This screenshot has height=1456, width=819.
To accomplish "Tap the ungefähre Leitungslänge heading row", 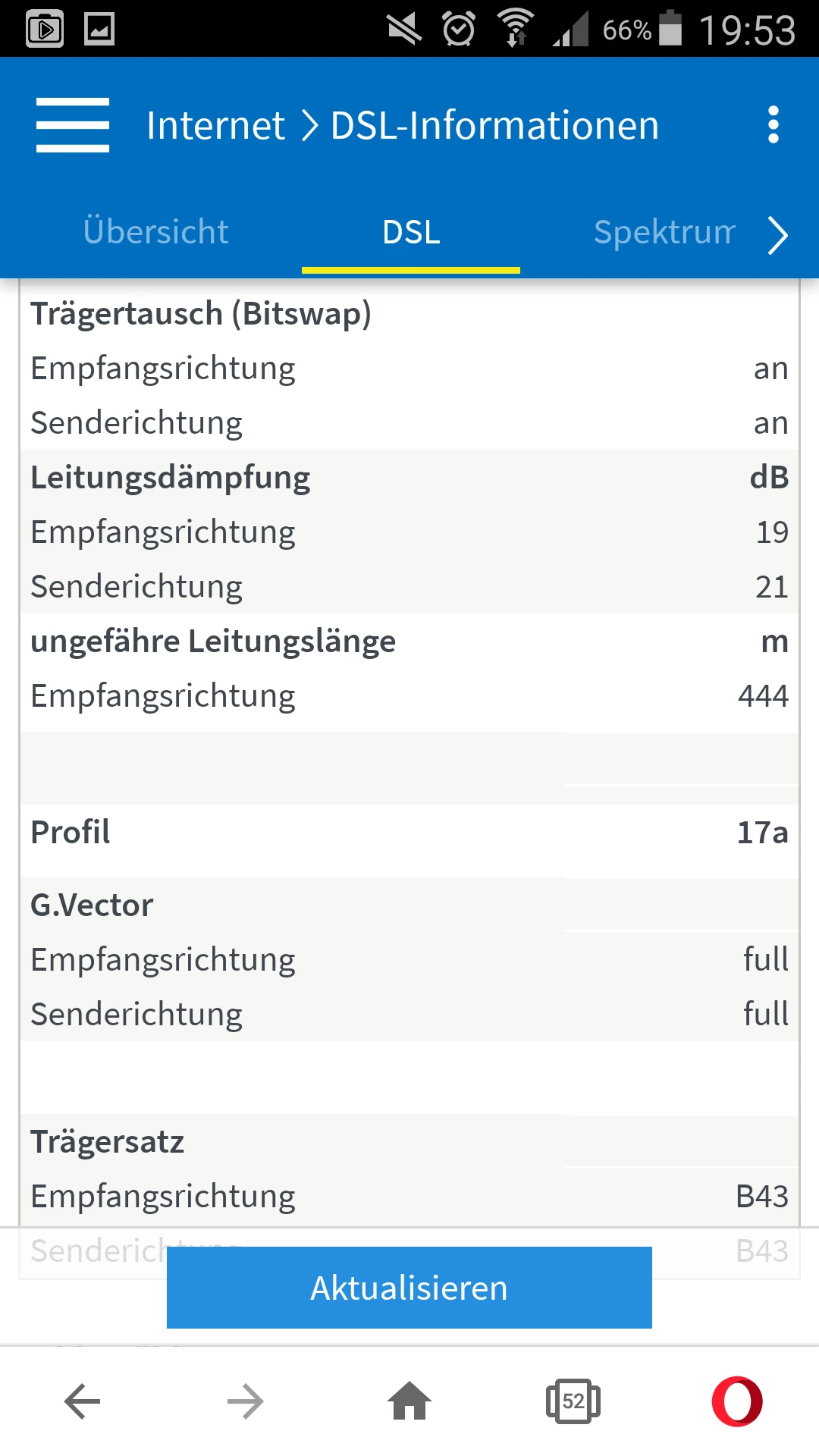I will (x=409, y=642).
